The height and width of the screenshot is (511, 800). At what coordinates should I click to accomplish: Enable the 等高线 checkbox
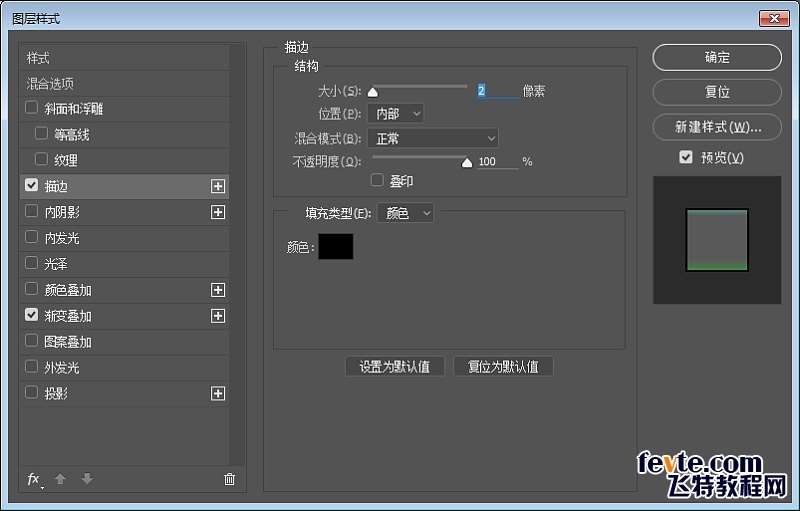tap(41, 134)
